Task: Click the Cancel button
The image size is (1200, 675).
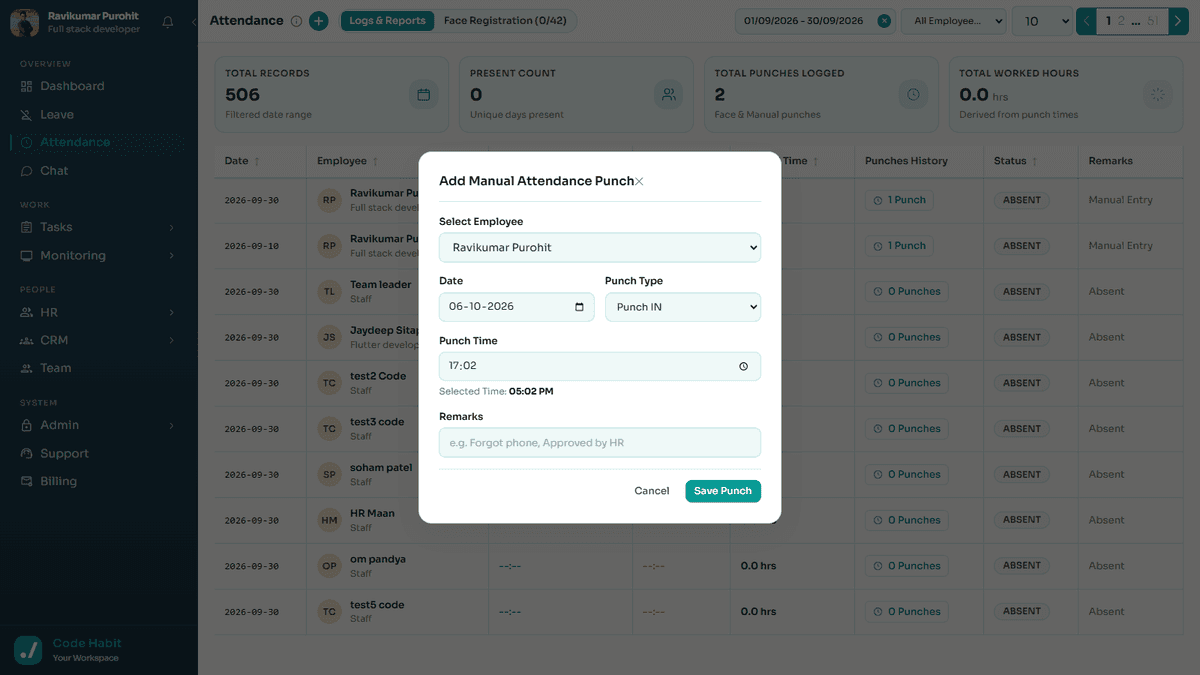Action: 652,491
